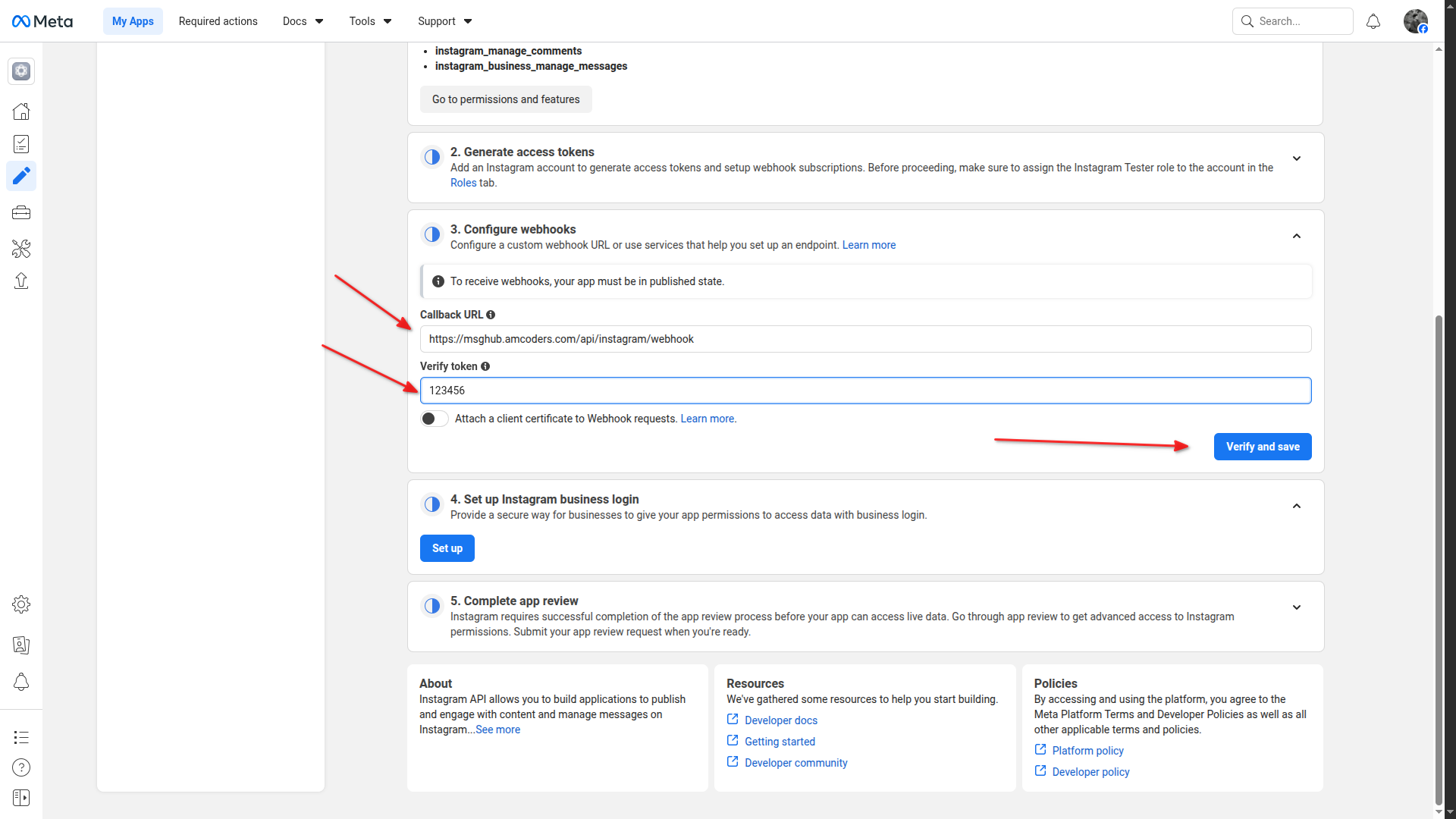The image size is (1456, 819).
Task: Click the Verify token info tooltip icon
Action: click(x=485, y=366)
